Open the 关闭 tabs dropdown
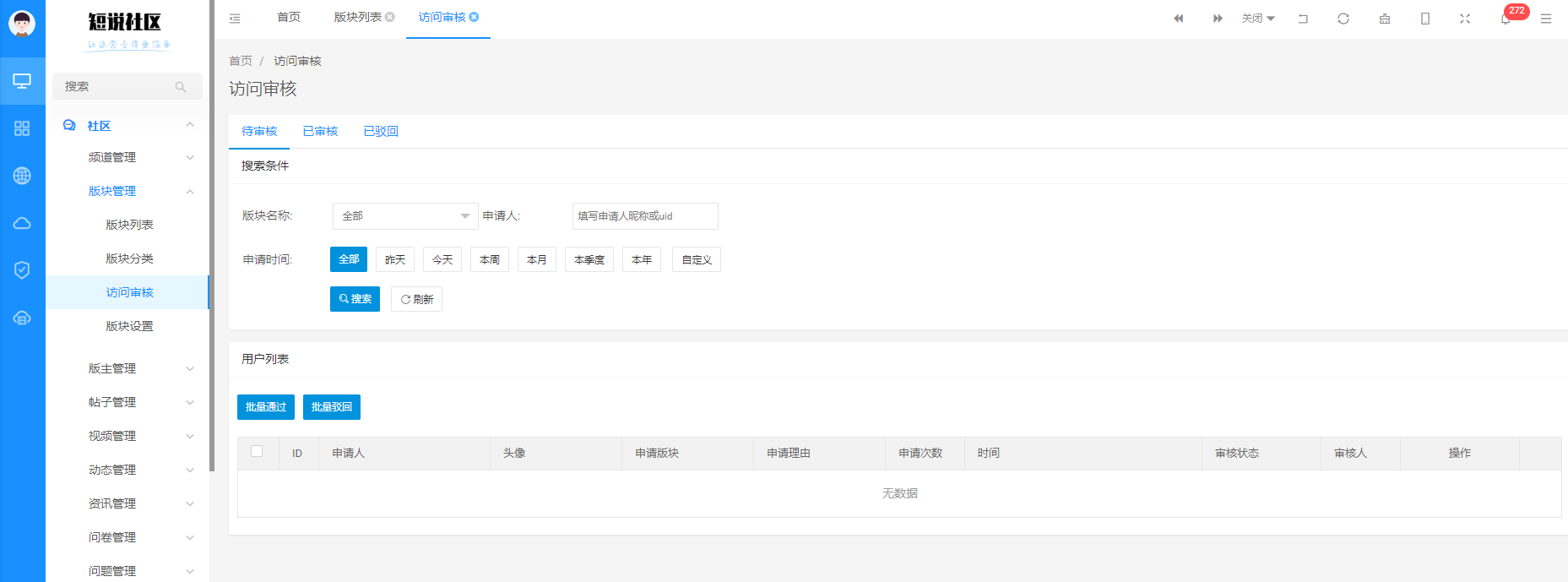 [1258, 18]
